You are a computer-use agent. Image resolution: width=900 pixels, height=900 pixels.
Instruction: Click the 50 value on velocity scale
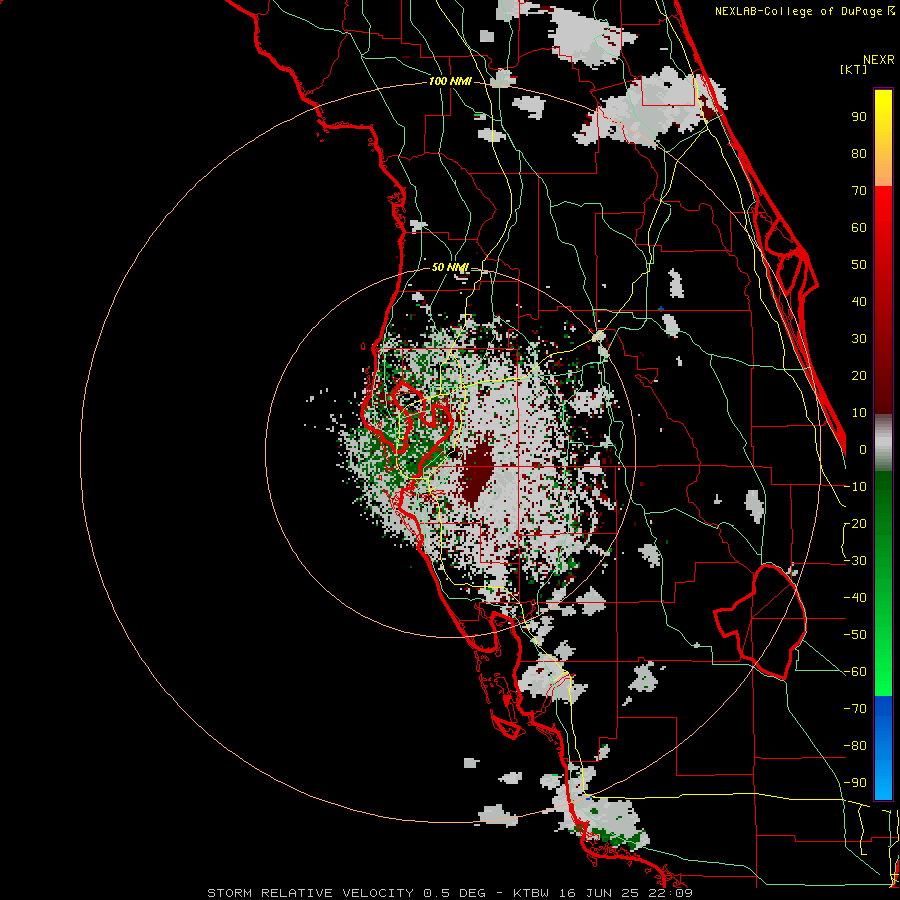pos(859,265)
